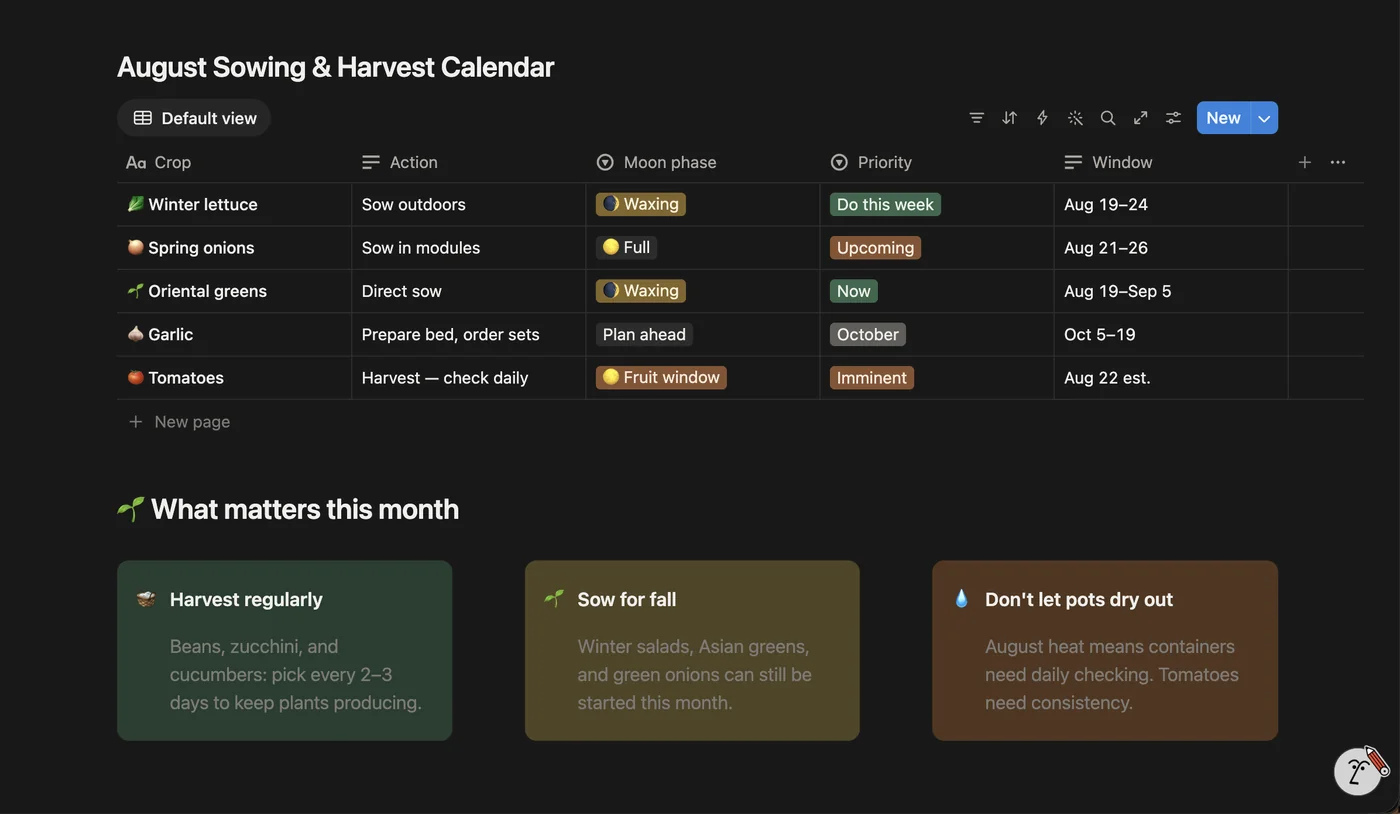This screenshot has height=814, width=1400.
Task: Add a row with New page
Action: pos(179,422)
